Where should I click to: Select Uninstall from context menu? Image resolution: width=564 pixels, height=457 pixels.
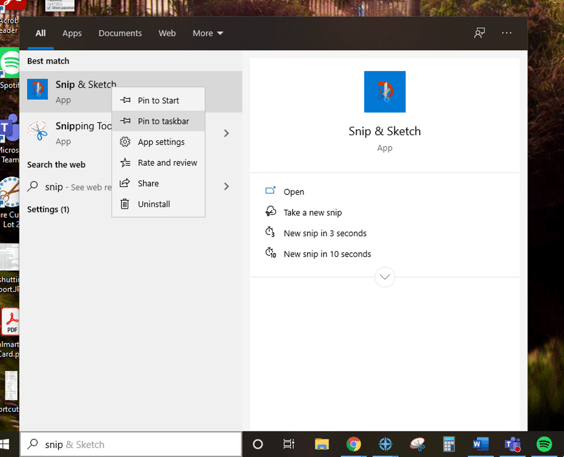[158, 204]
